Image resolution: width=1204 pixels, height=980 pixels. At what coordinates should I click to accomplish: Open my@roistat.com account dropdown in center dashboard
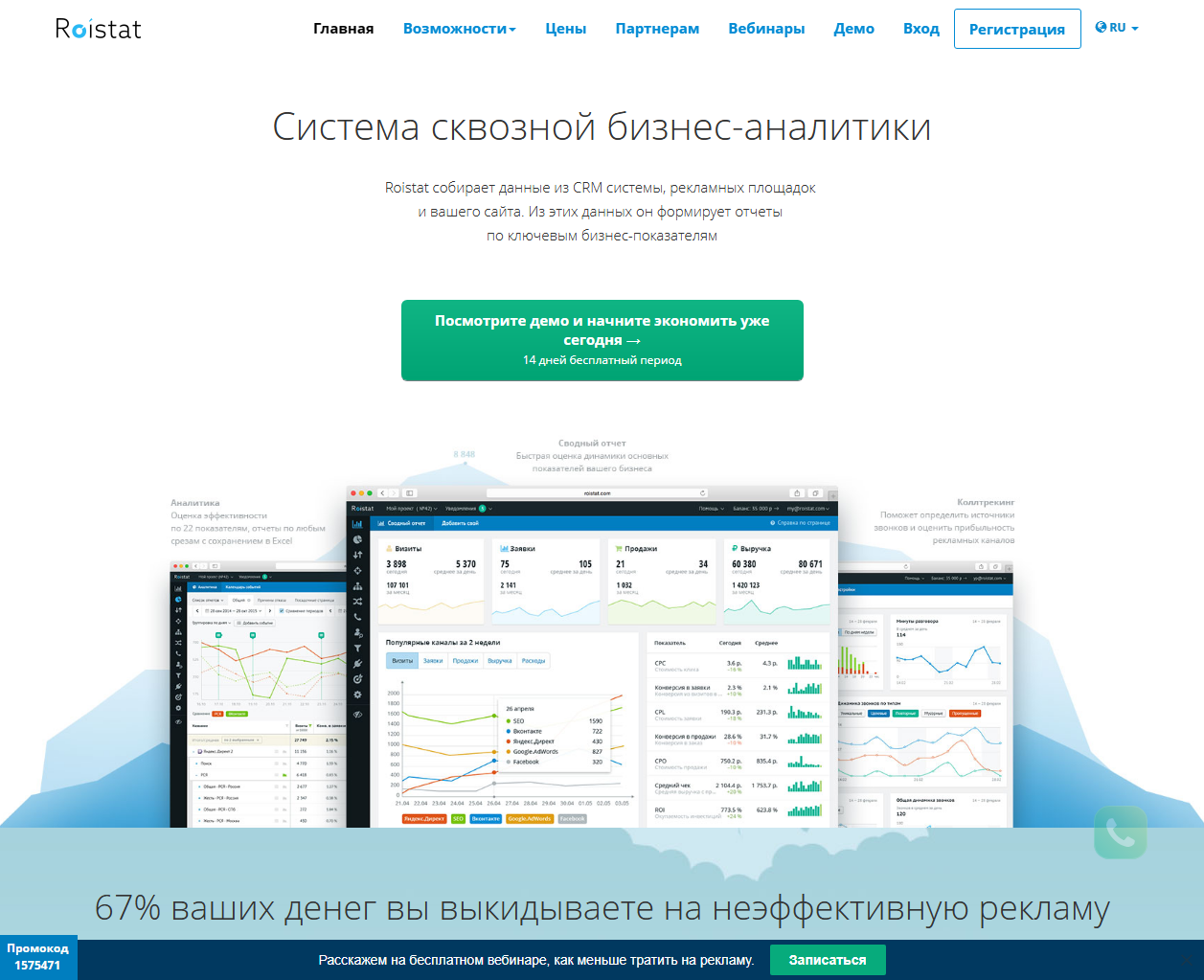click(808, 509)
